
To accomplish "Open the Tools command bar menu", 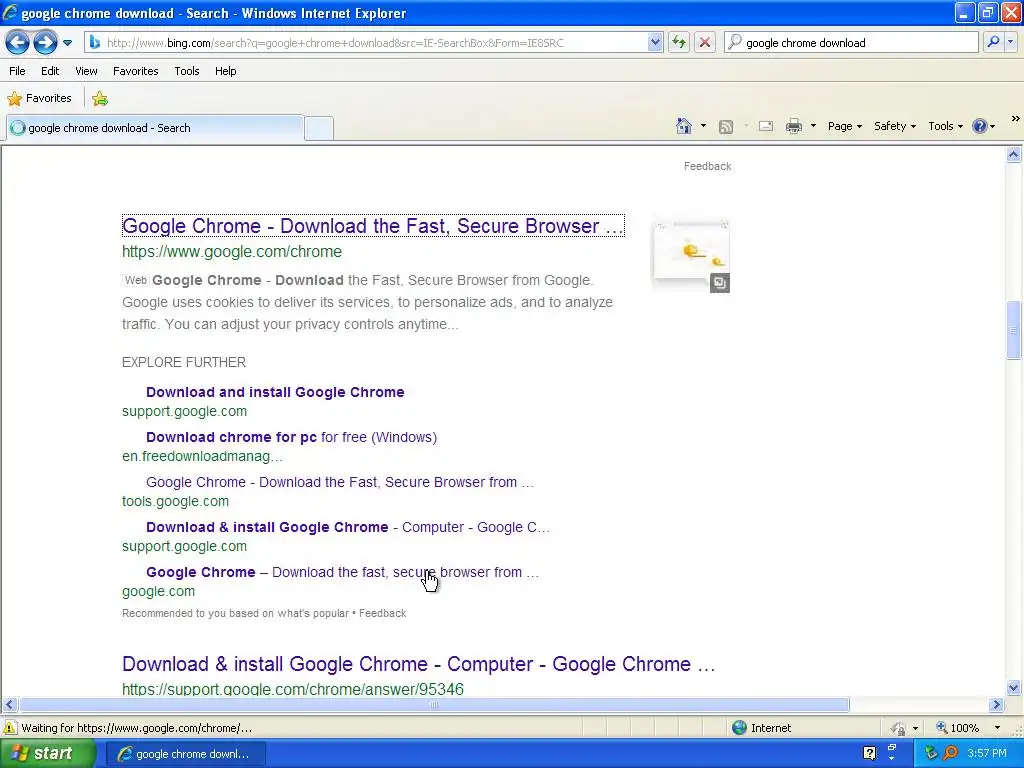I will point(946,126).
